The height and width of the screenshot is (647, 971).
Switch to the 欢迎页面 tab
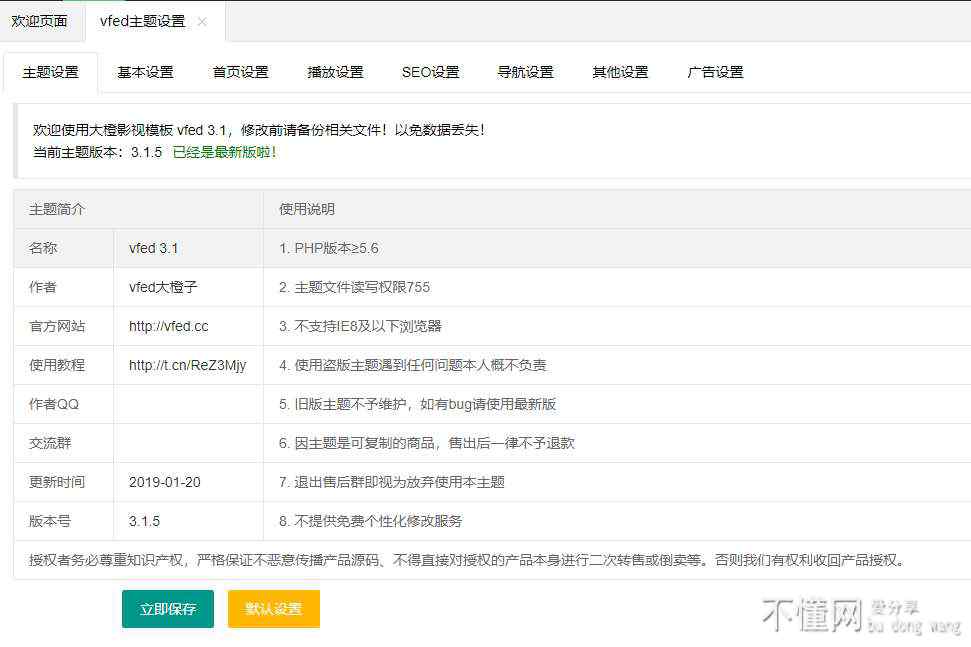click(x=40, y=21)
